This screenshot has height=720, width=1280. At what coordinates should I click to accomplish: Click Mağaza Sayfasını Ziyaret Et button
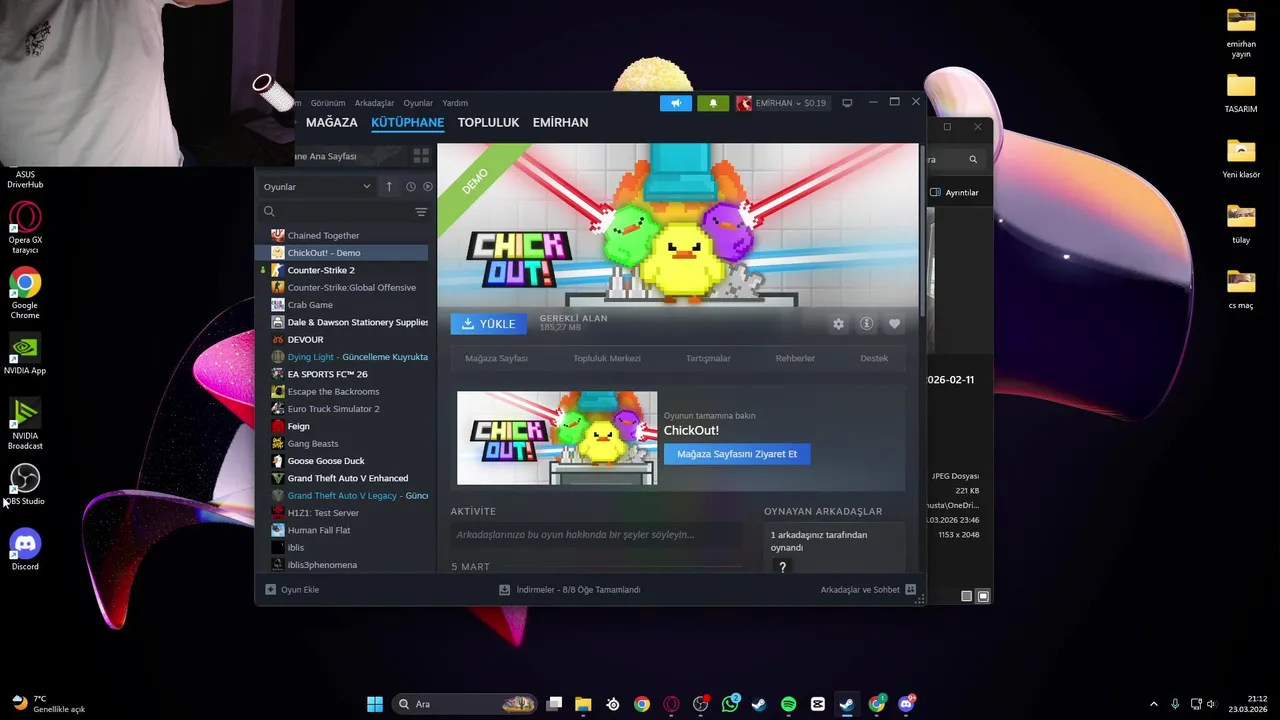tap(737, 454)
